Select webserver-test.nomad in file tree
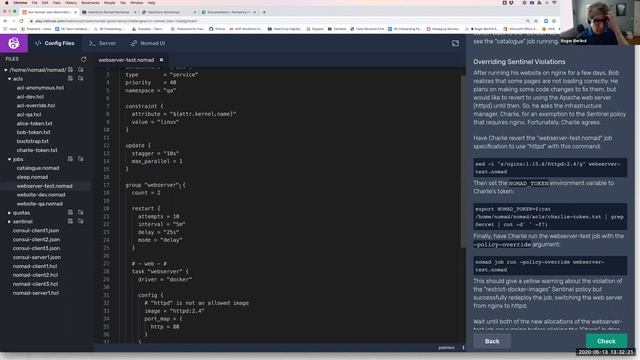 [44, 186]
